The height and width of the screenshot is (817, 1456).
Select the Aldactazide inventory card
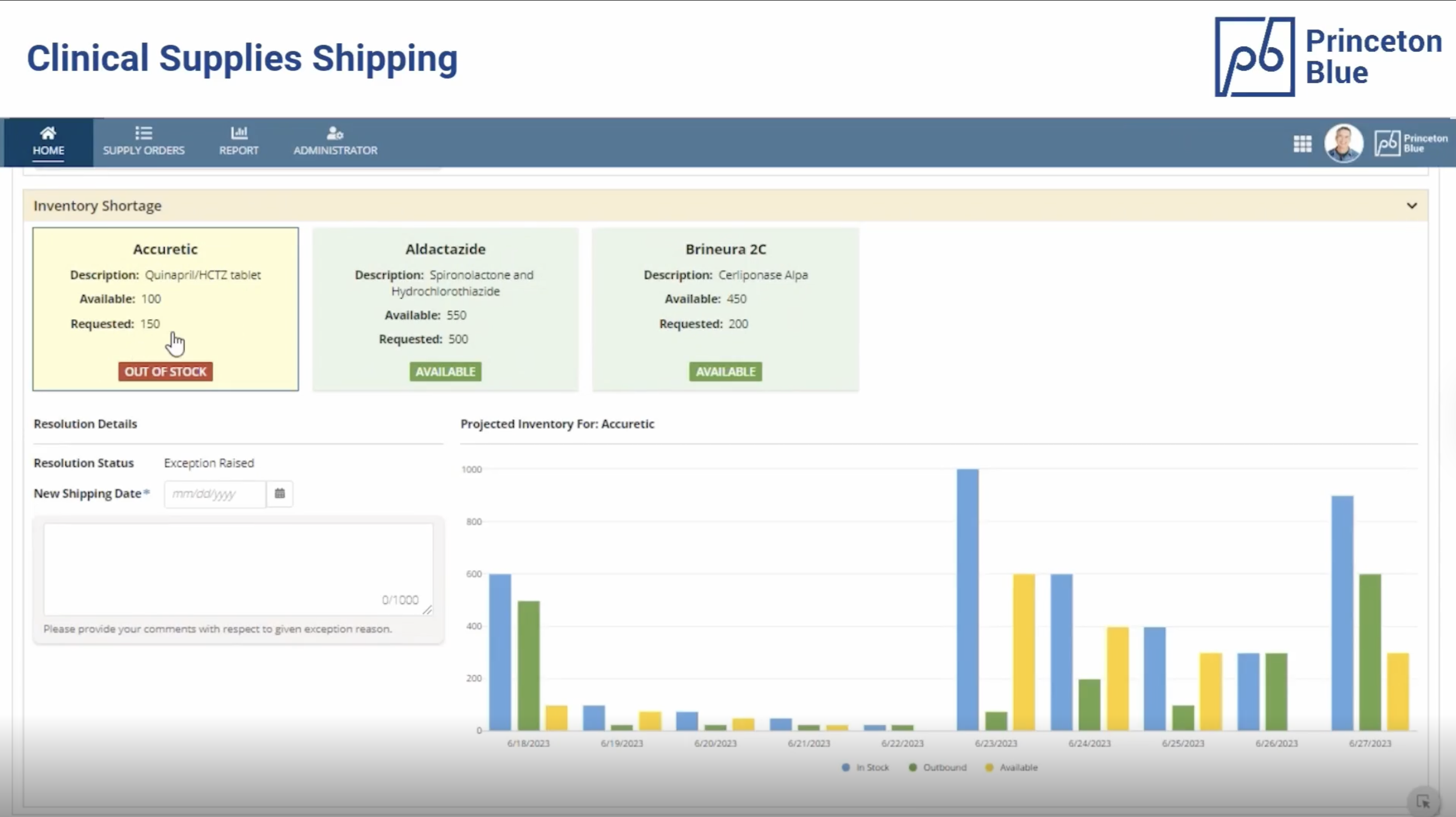point(445,309)
